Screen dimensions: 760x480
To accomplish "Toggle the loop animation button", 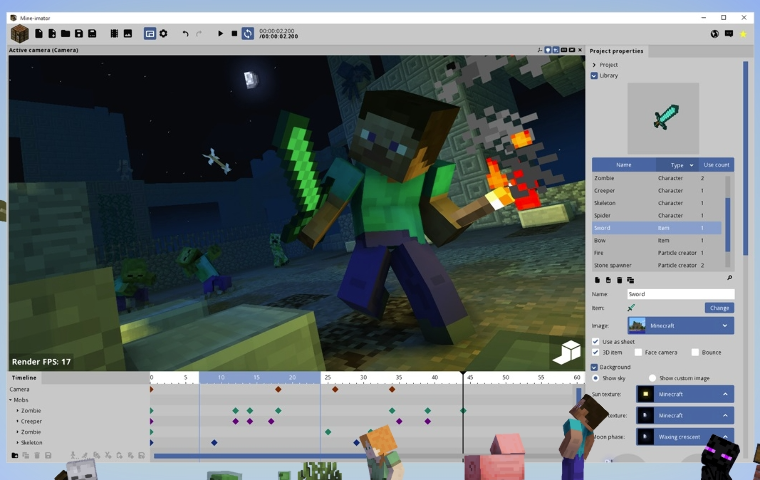I will coord(247,34).
